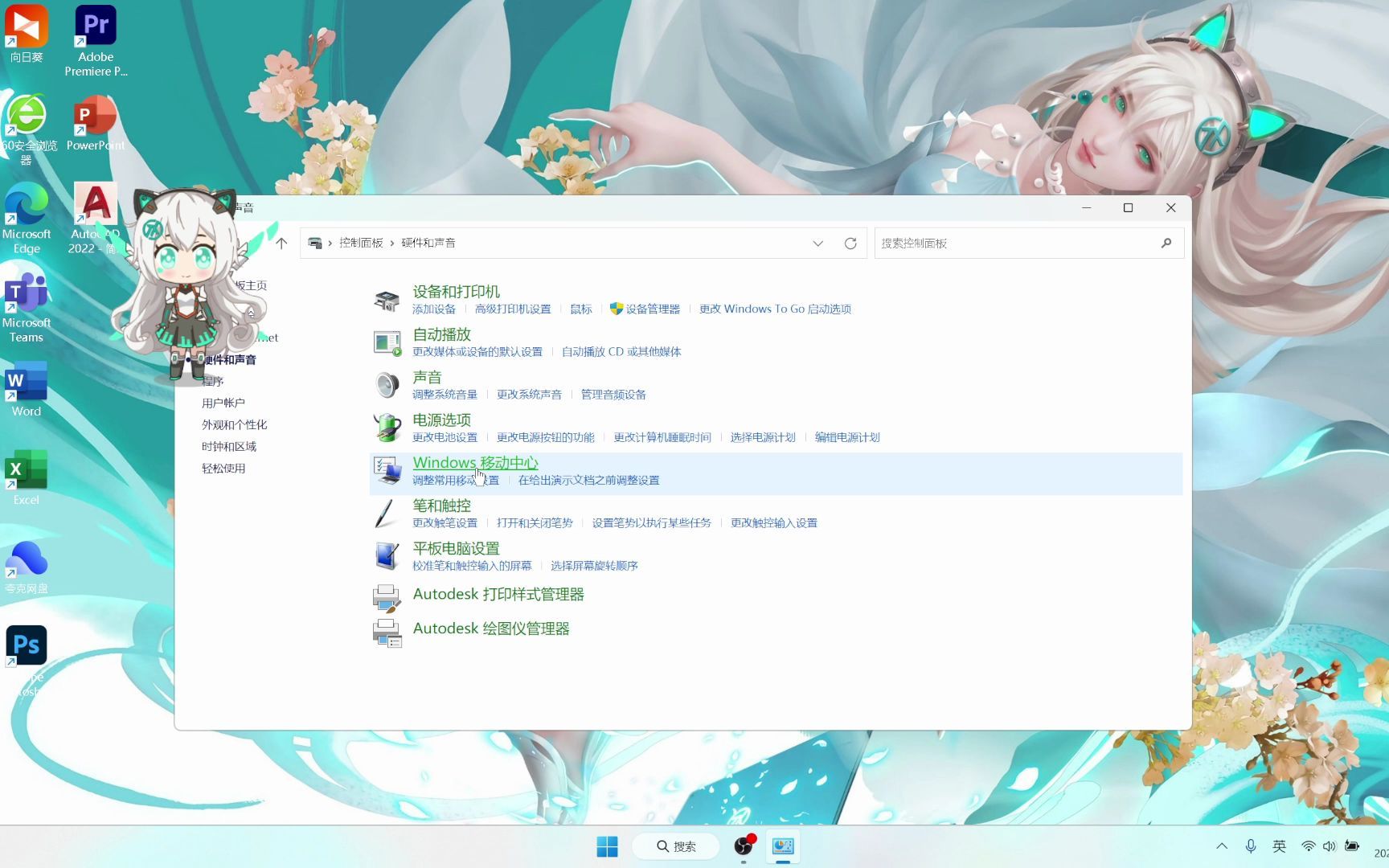Viewport: 1389px width, 868px height.
Task: Click the 更改媒体或设备的默认设置 link
Action: [477, 352]
